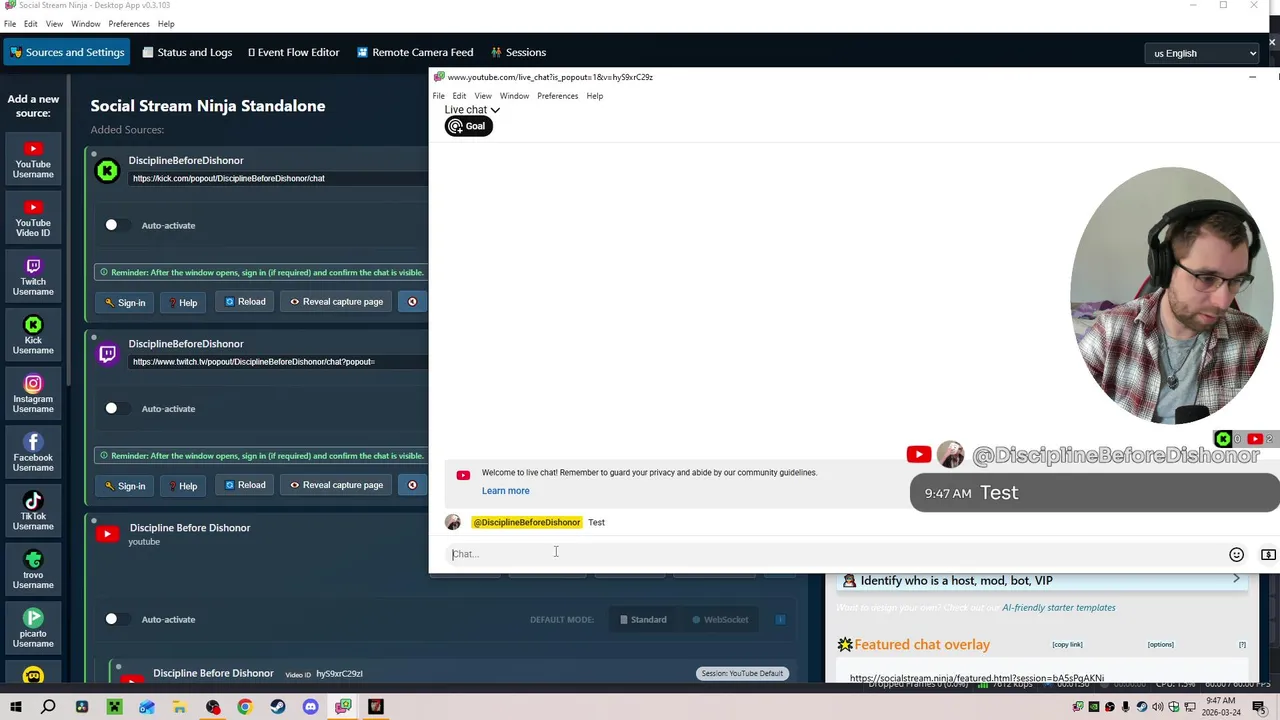Screen dimensions: 1280x720
Task: Switch to Remote Camera Feed tab
Action: [415, 52]
